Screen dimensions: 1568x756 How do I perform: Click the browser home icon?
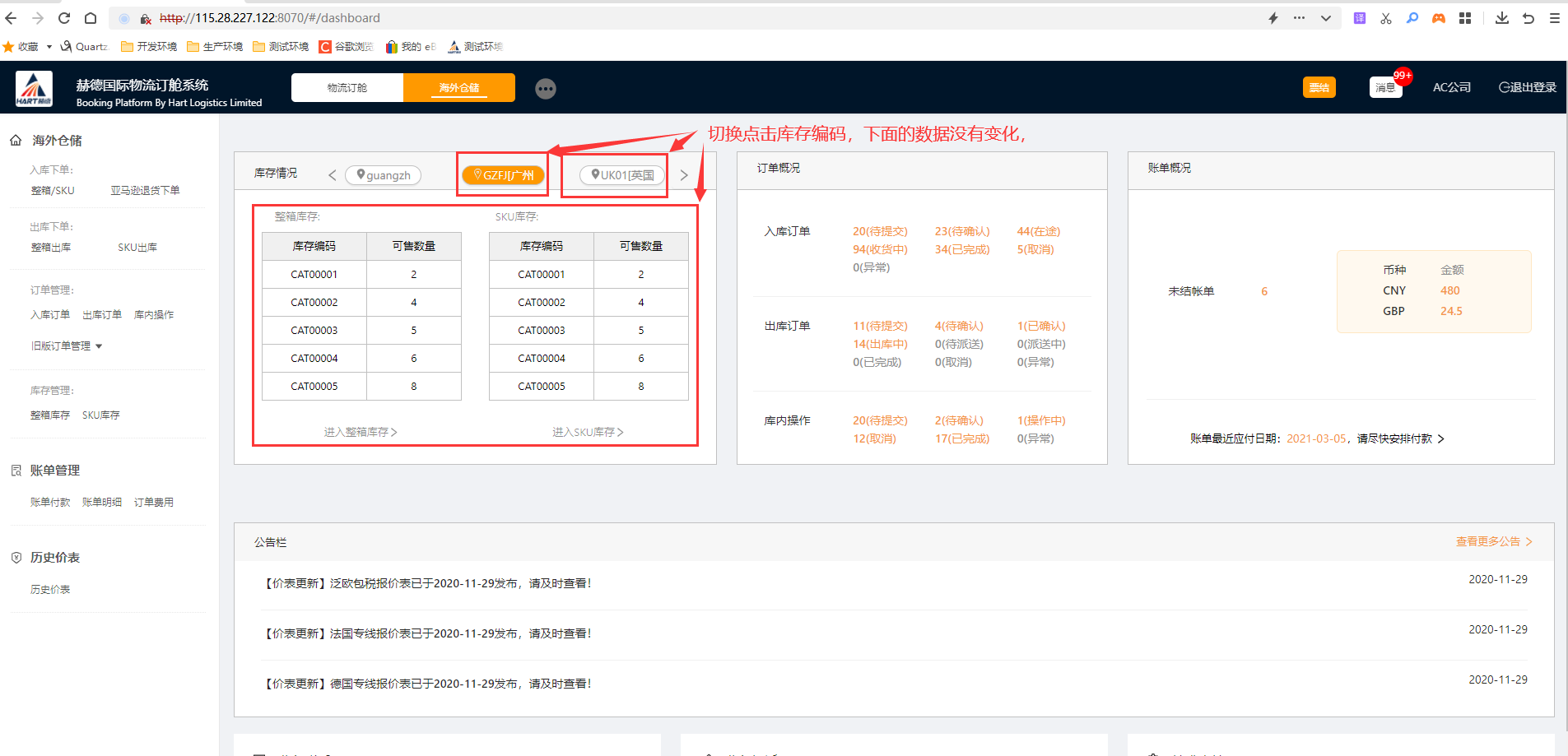[91, 18]
